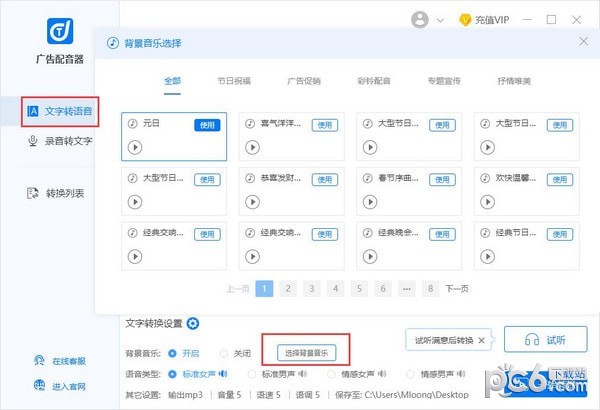Play the 喜气洋洋 track preview
Screen dimensions: 600x410
point(253,147)
